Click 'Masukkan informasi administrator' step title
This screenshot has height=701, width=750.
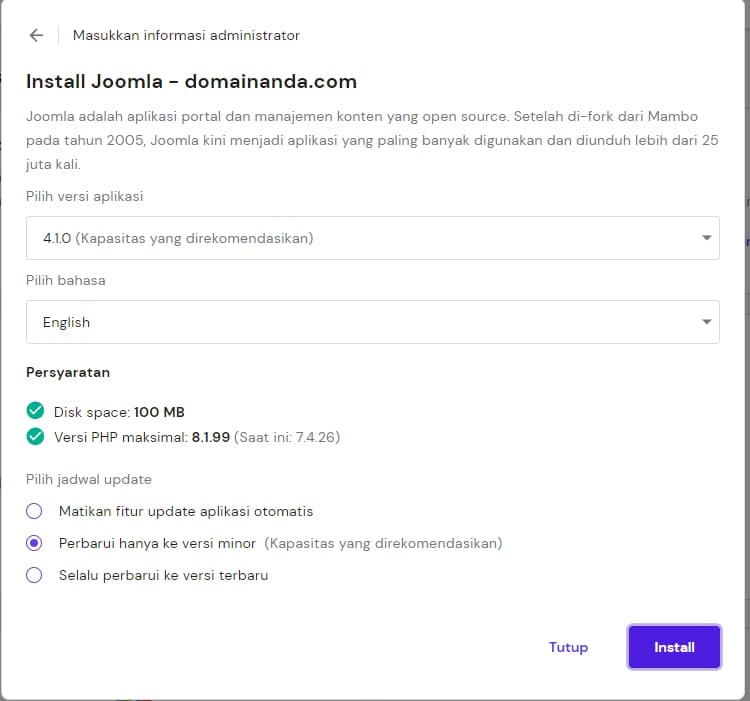pyautogui.click(x=186, y=35)
